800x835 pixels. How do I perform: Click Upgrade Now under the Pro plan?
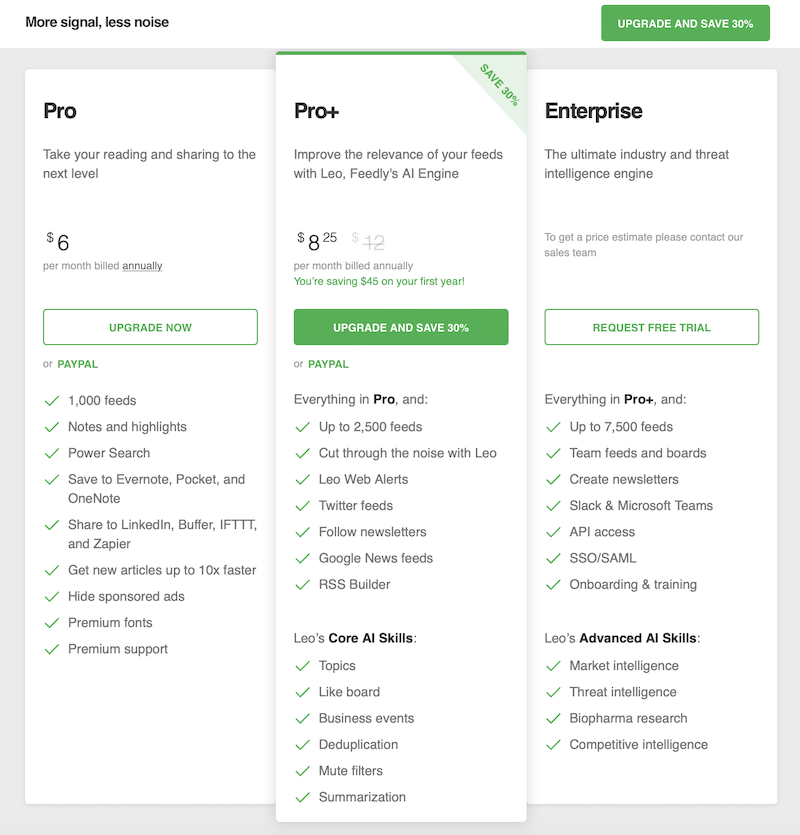coord(150,327)
